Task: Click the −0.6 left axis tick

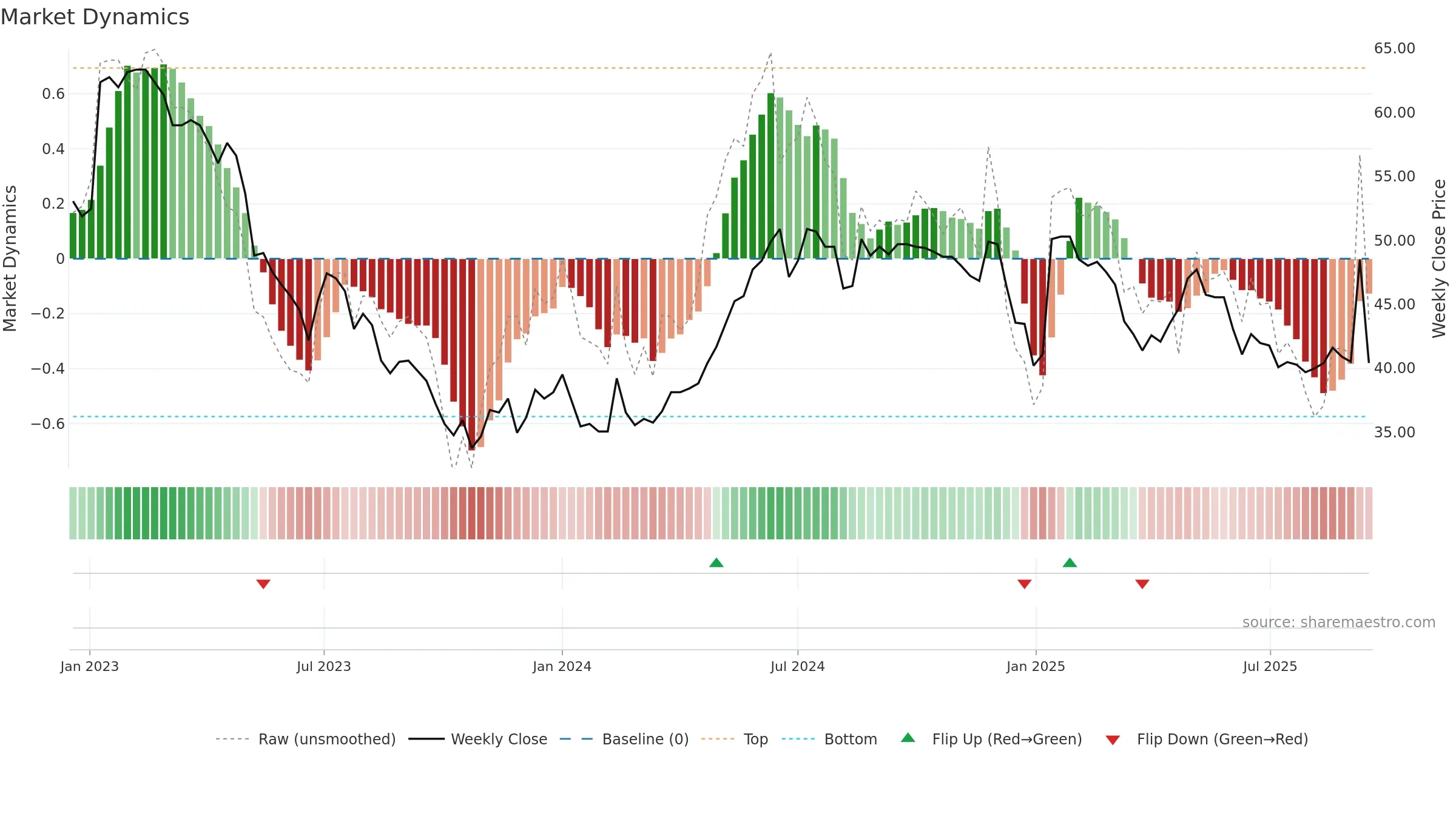Action: 48,423
